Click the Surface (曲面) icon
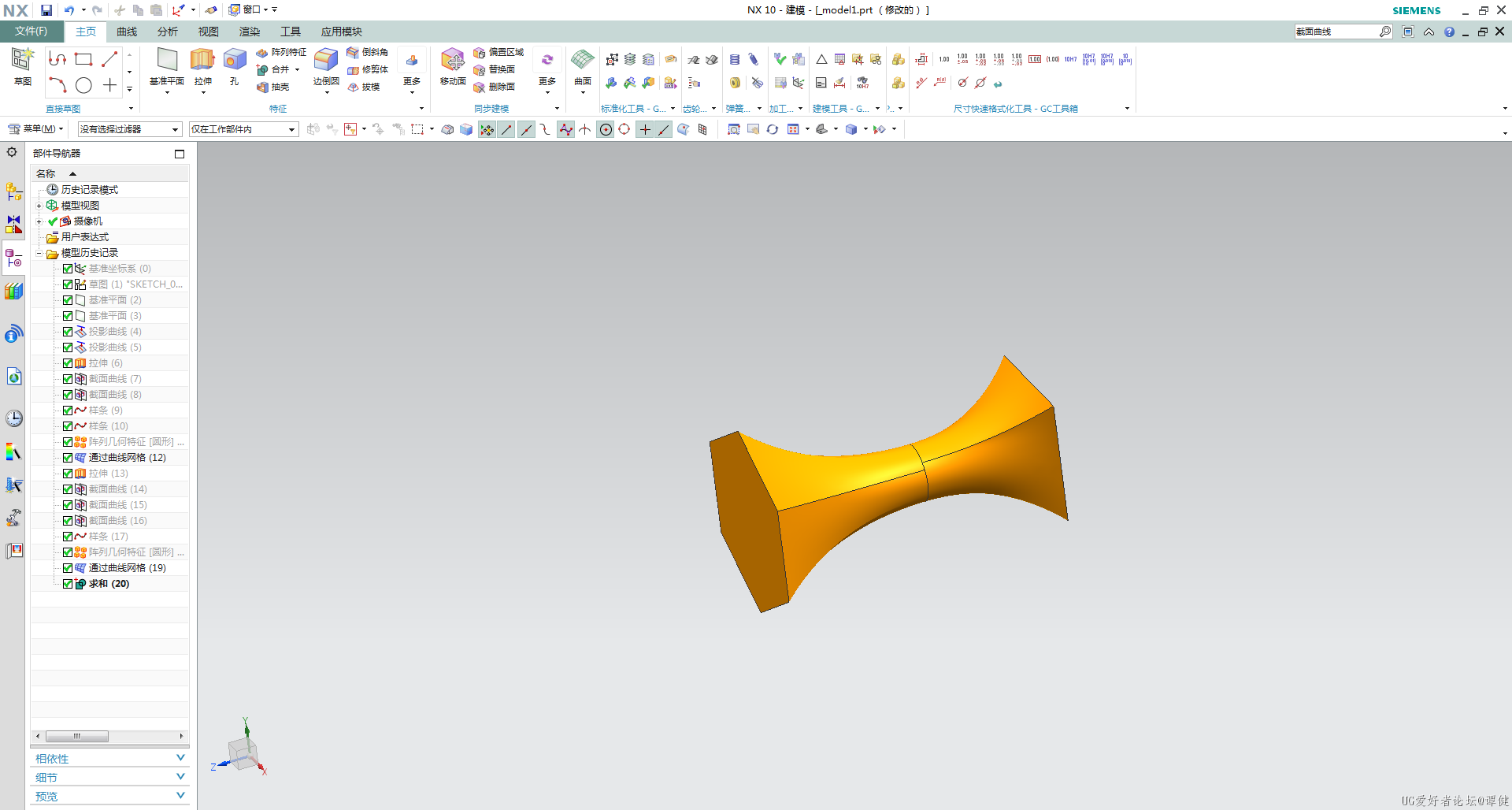 click(x=583, y=60)
